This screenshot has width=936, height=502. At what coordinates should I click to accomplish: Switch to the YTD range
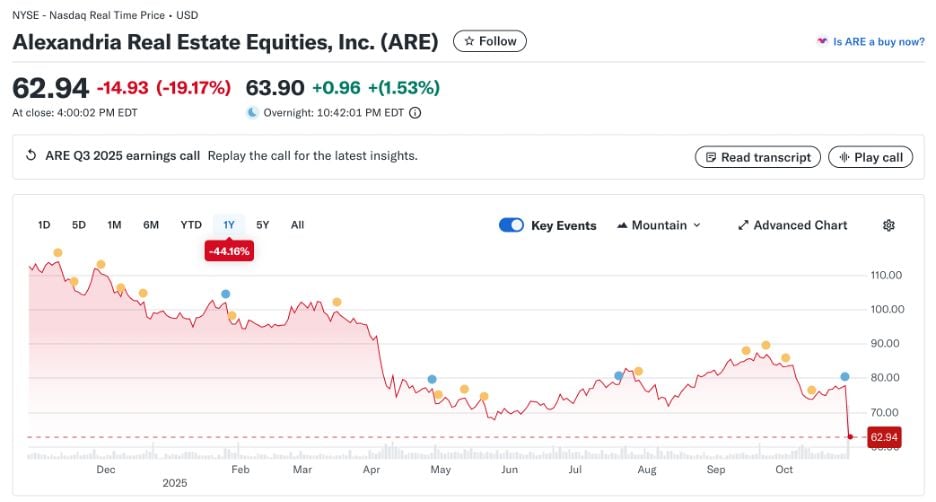point(190,225)
